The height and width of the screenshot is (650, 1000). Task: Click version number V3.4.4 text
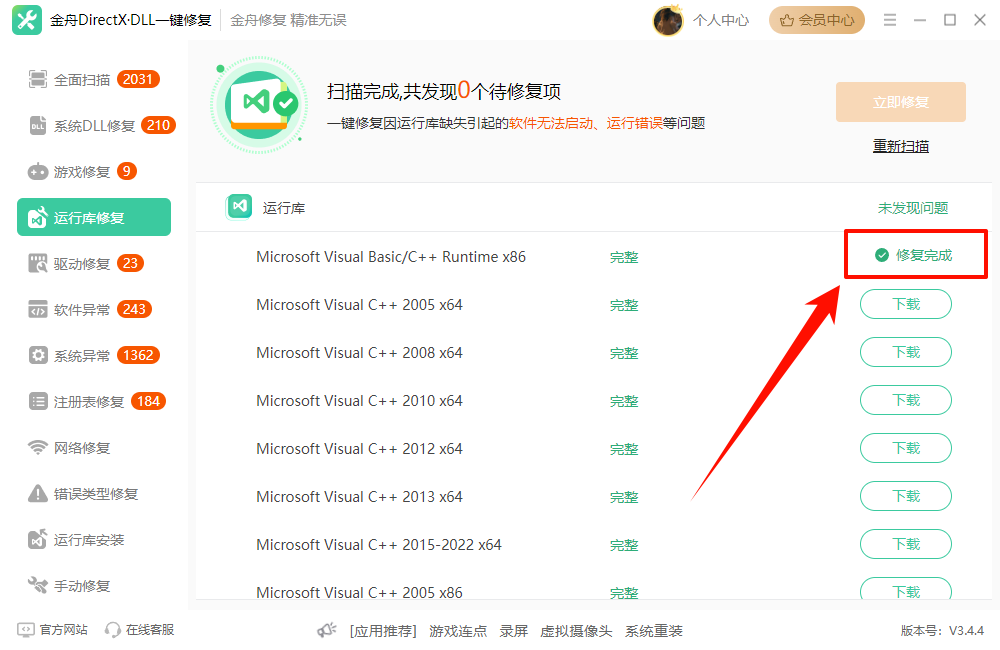click(x=966, y=631)
